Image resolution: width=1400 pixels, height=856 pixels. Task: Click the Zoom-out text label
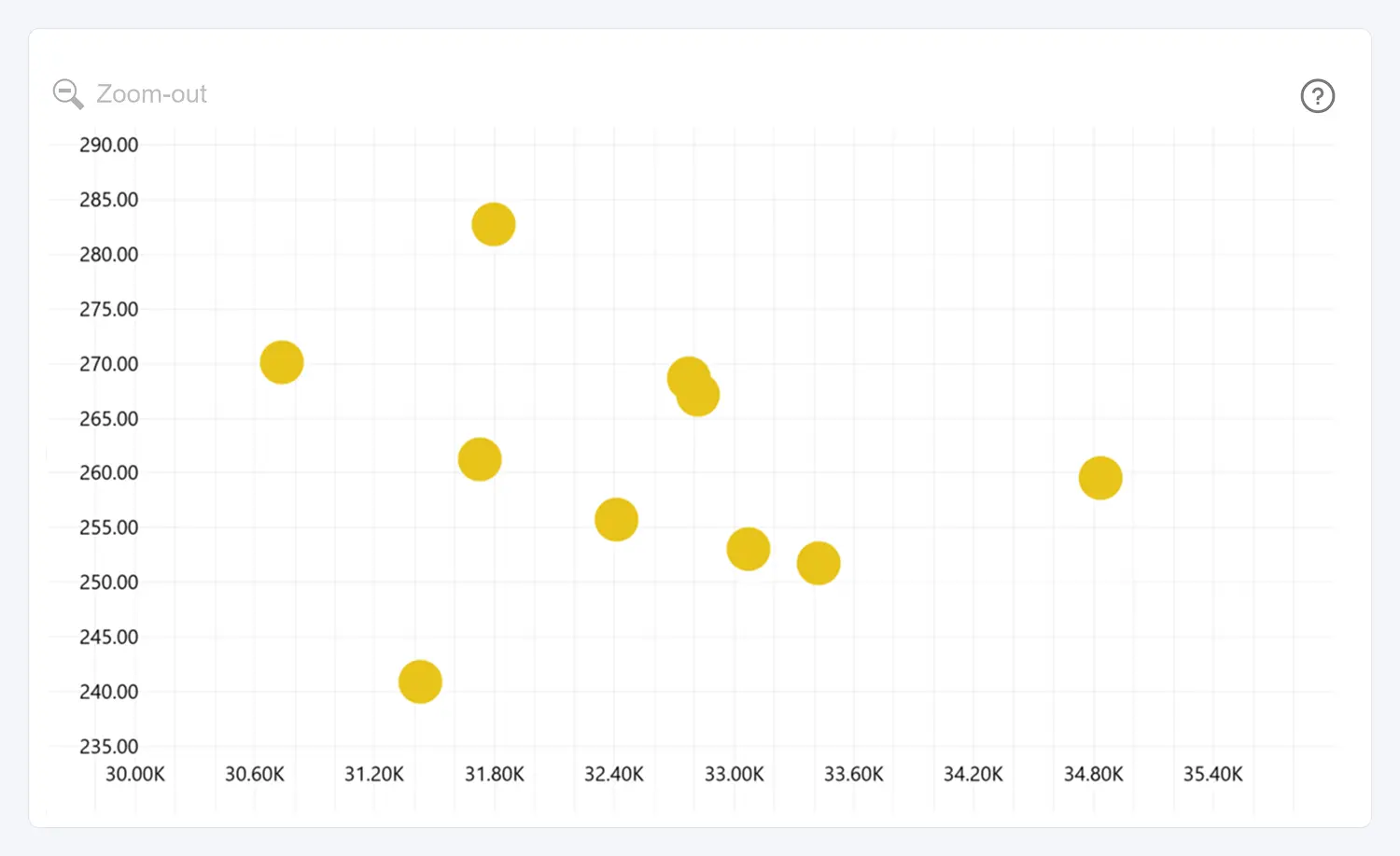[x=151, y=94]
